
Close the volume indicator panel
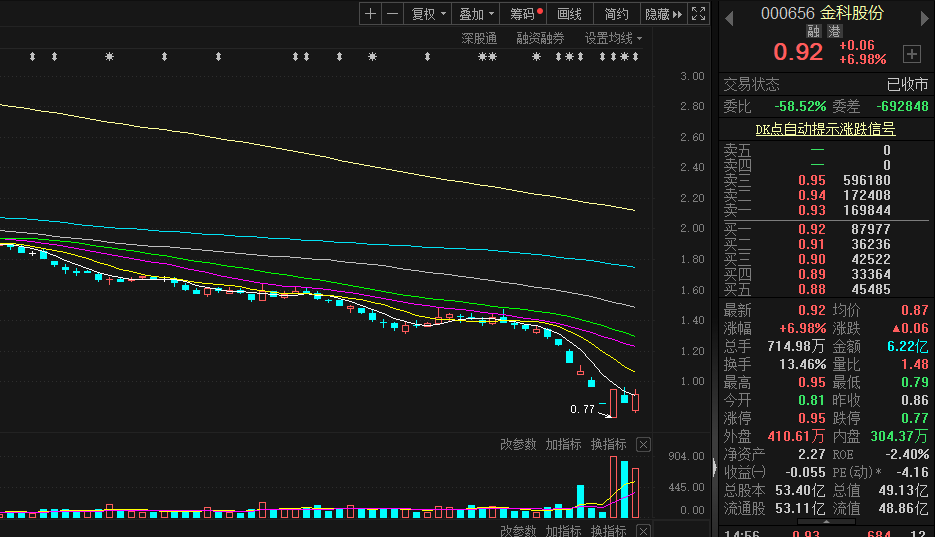click(643, 445)
